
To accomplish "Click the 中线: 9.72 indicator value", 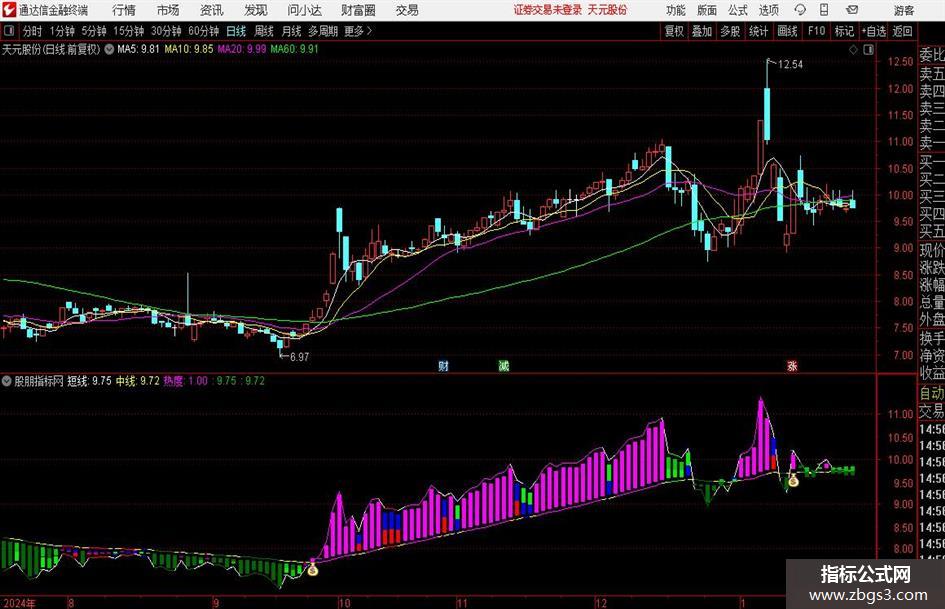I will [x=137, y=381].
